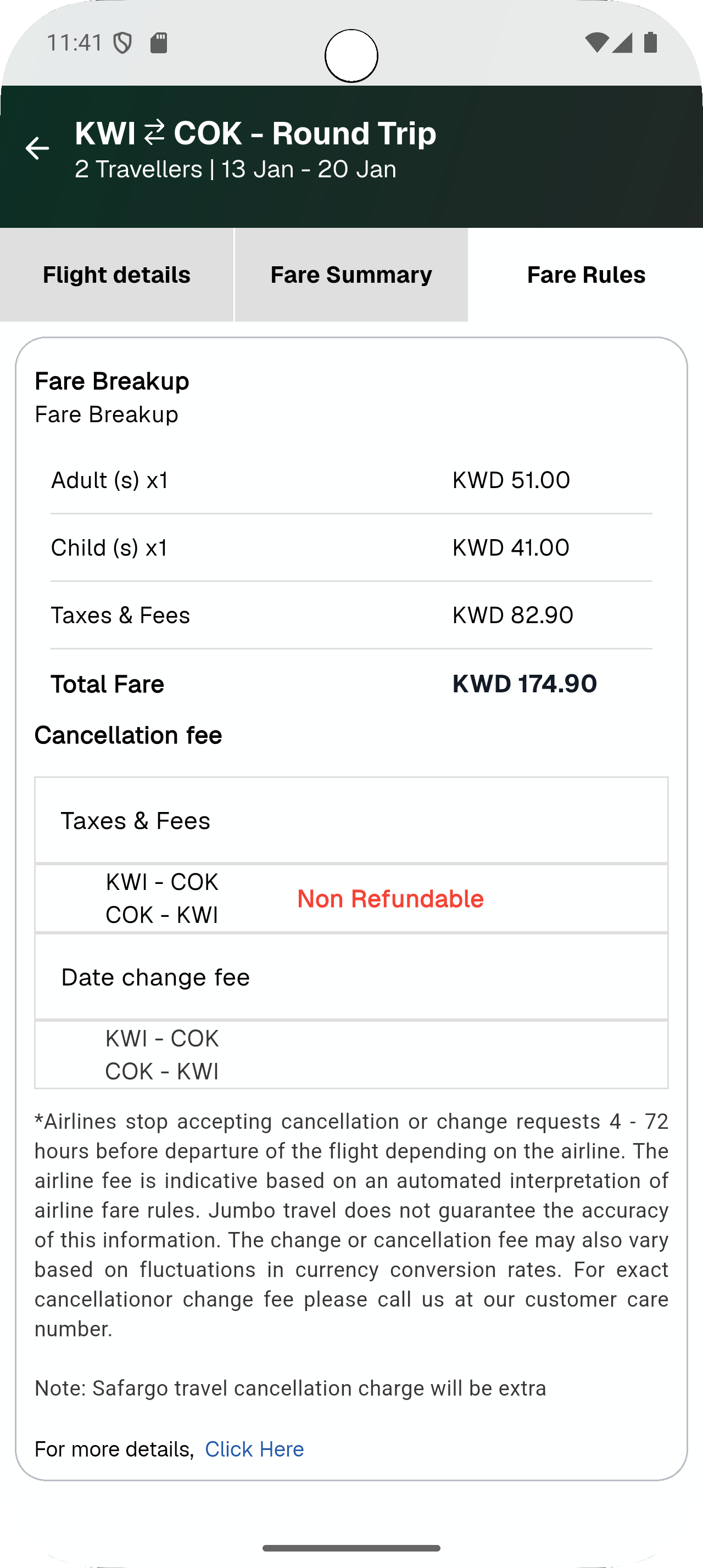Open the Click Here link
Screen dimensions: 703x1568
(254, 1449)
